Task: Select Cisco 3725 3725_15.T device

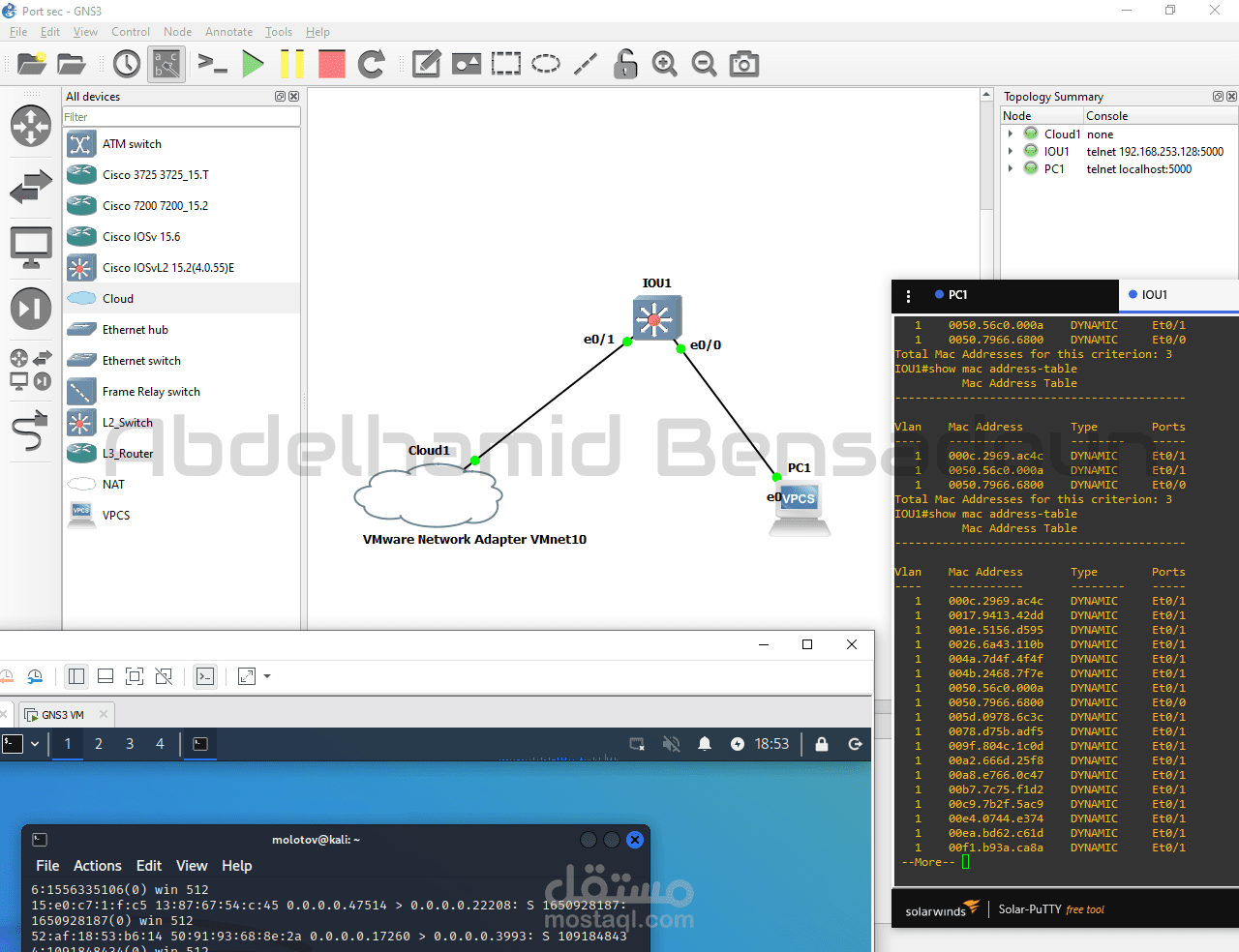Action: coord(182,175)
